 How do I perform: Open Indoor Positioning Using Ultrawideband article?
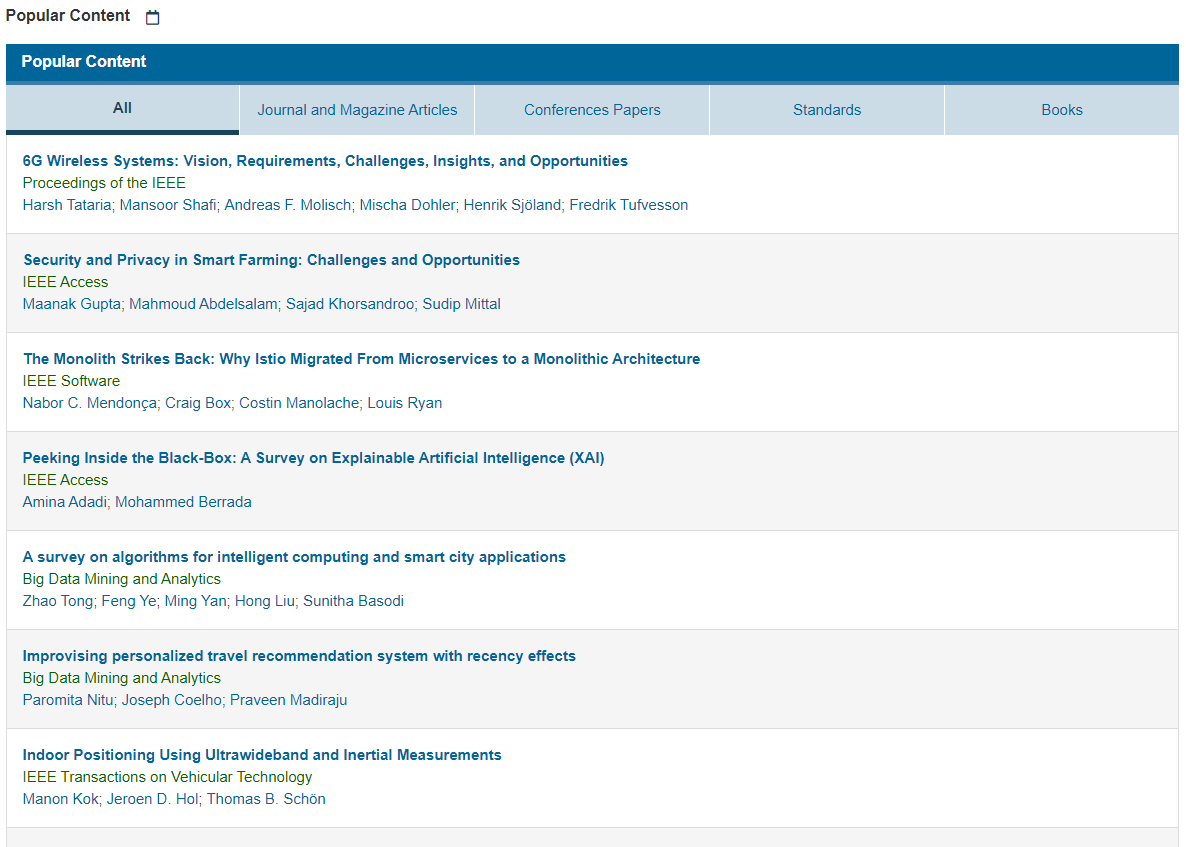coord(262,755)
